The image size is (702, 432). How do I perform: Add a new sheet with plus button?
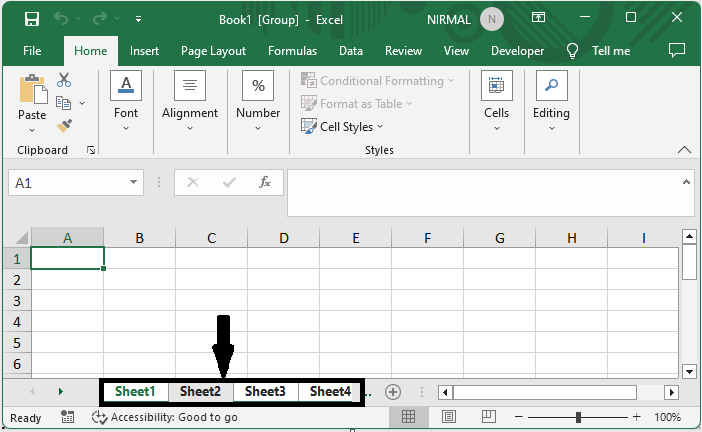393,392
